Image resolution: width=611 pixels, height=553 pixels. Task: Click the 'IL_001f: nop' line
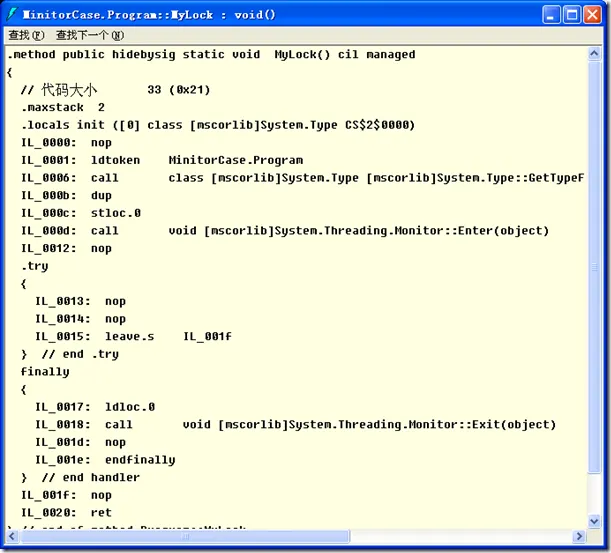click(66, 495)
